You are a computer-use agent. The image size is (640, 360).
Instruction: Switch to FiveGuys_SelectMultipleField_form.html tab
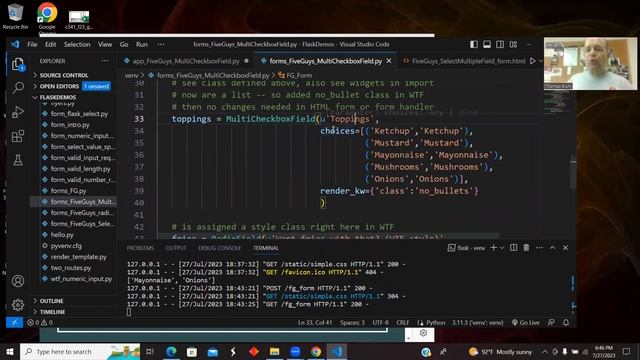pyautogui.click(x=464, y=61)
